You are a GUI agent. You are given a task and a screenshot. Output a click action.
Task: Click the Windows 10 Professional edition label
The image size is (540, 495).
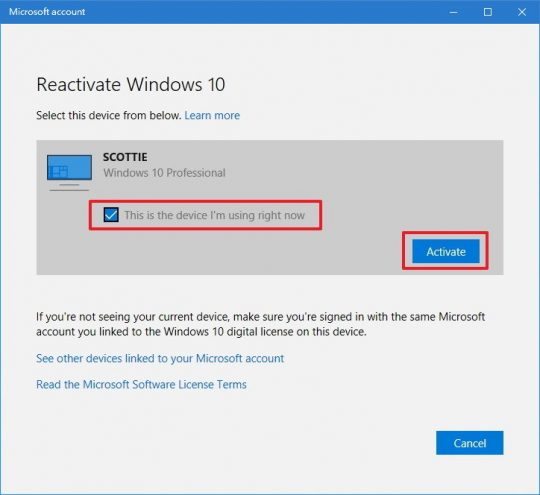coord(164,173)
